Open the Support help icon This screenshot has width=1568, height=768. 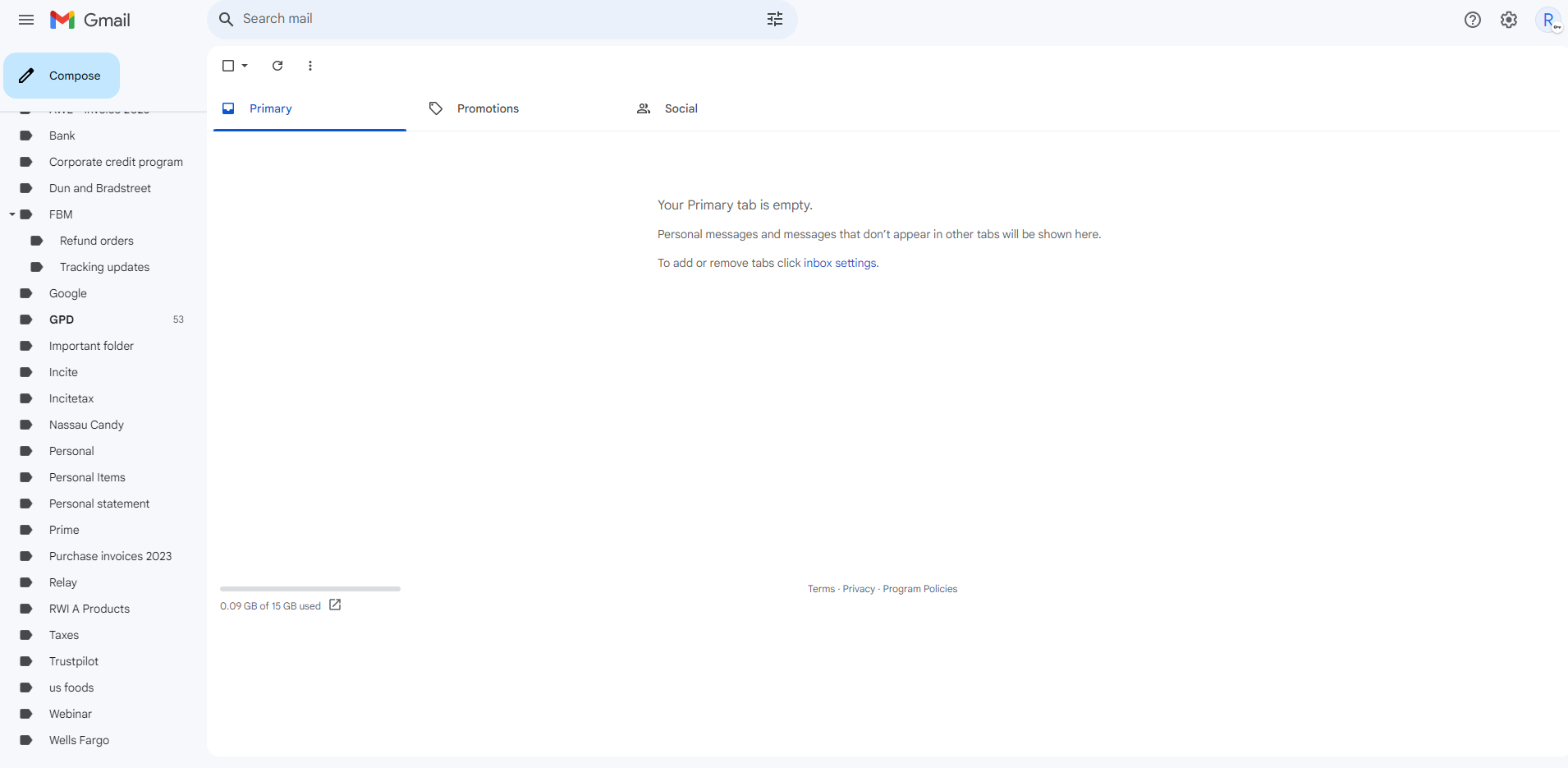coord(1473,20)
